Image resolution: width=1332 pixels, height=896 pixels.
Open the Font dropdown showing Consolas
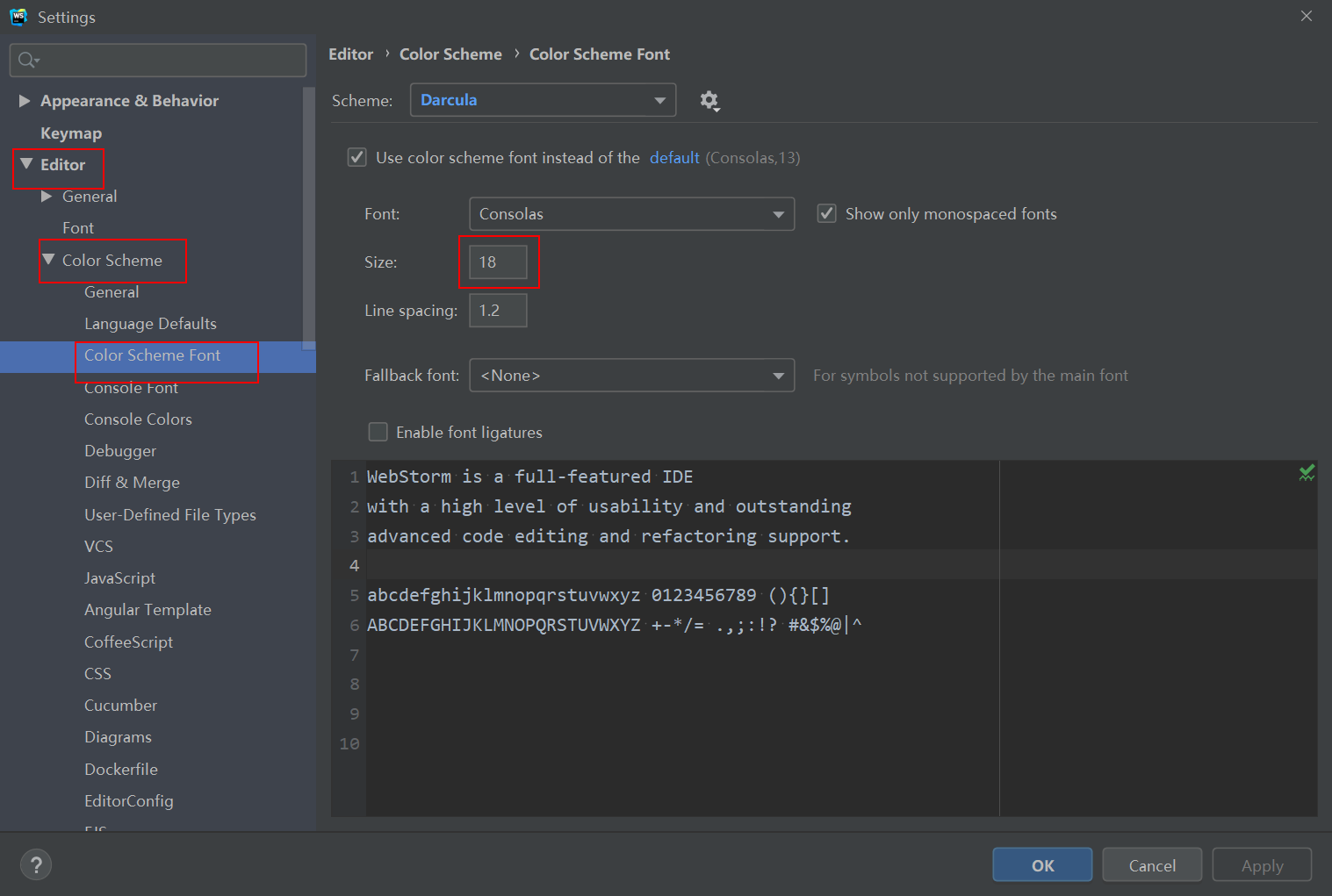pos(632,214)
